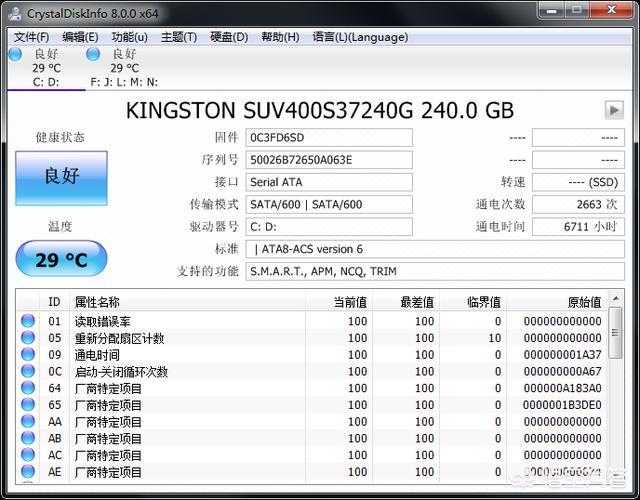Screen dimensions: 640x500
Task: Click the 当前值 column header
Action: coord(339,302)
